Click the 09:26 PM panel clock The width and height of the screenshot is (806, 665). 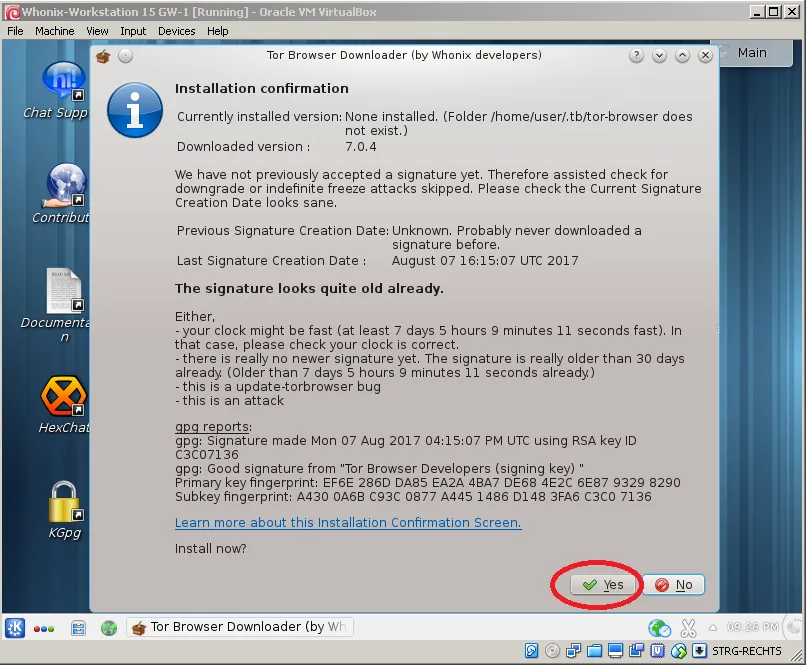tap(753, 627)
